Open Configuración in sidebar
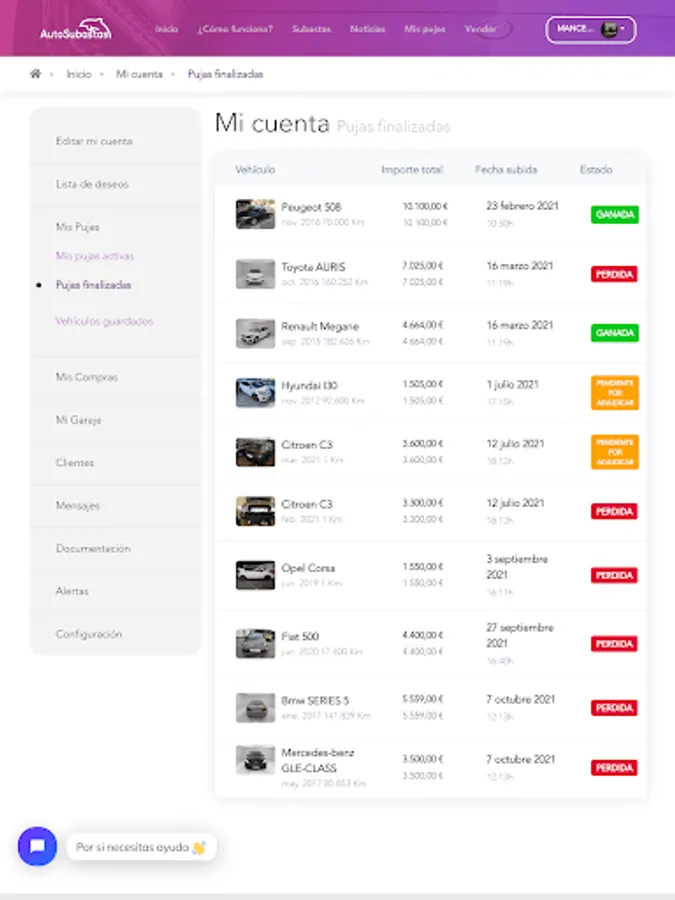 [89, 634]
